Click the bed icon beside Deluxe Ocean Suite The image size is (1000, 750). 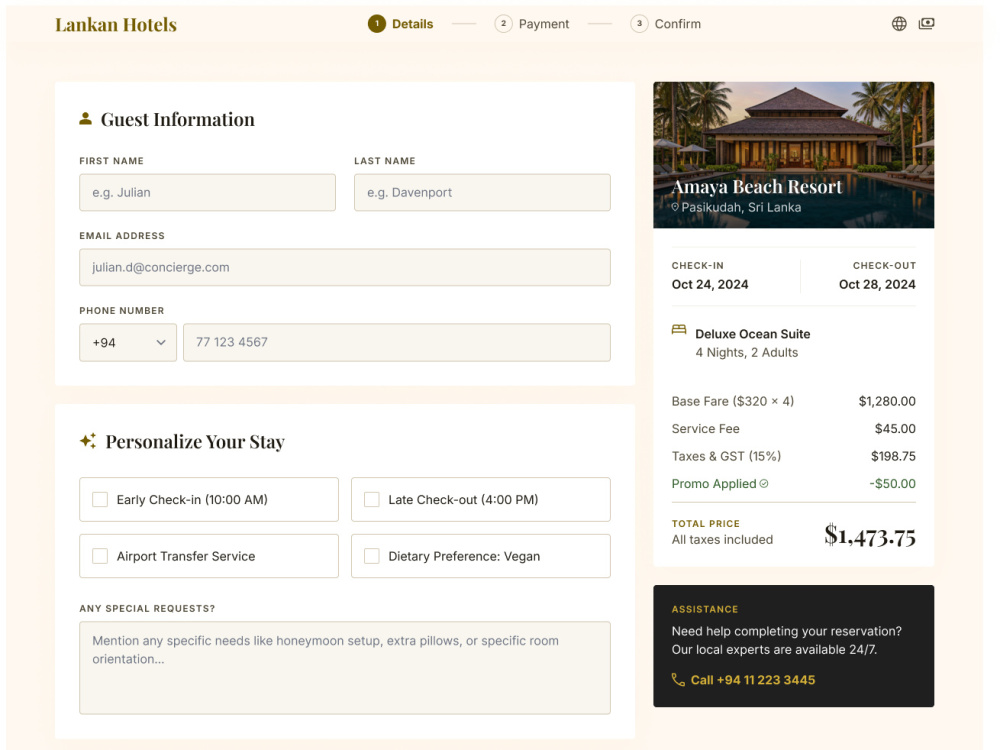click(x=679, y=330)
